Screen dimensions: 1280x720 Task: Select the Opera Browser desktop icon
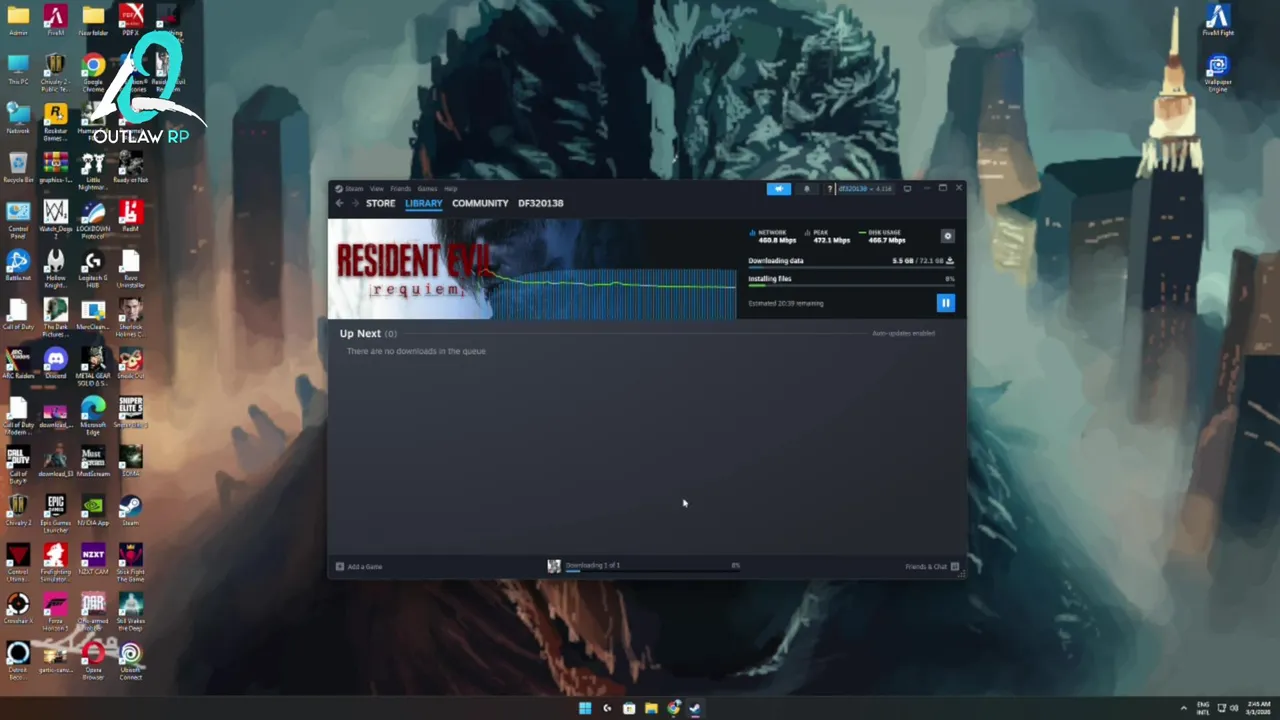point(93,660)
